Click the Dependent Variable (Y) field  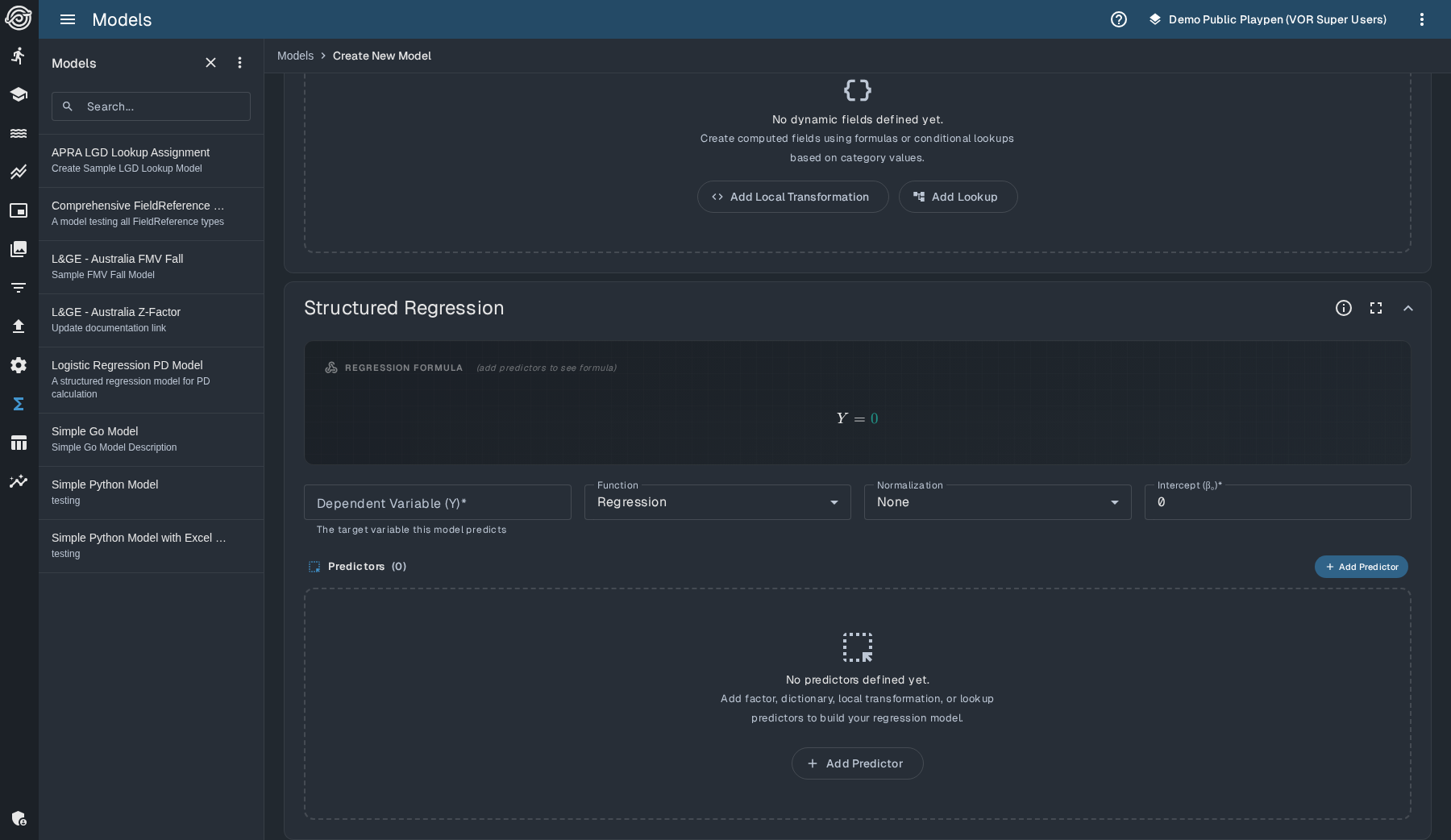pyautogui.click(x=437, y=503)
